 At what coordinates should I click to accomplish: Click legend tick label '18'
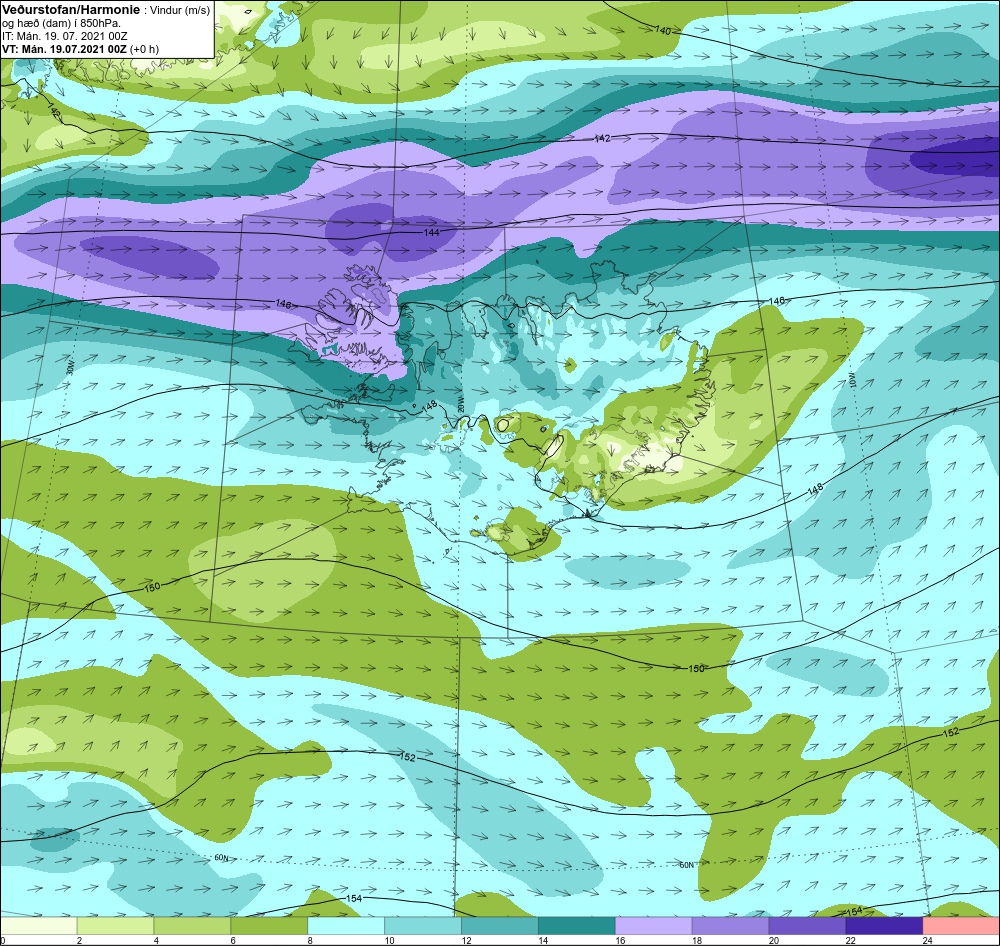(x=696, y=940)
